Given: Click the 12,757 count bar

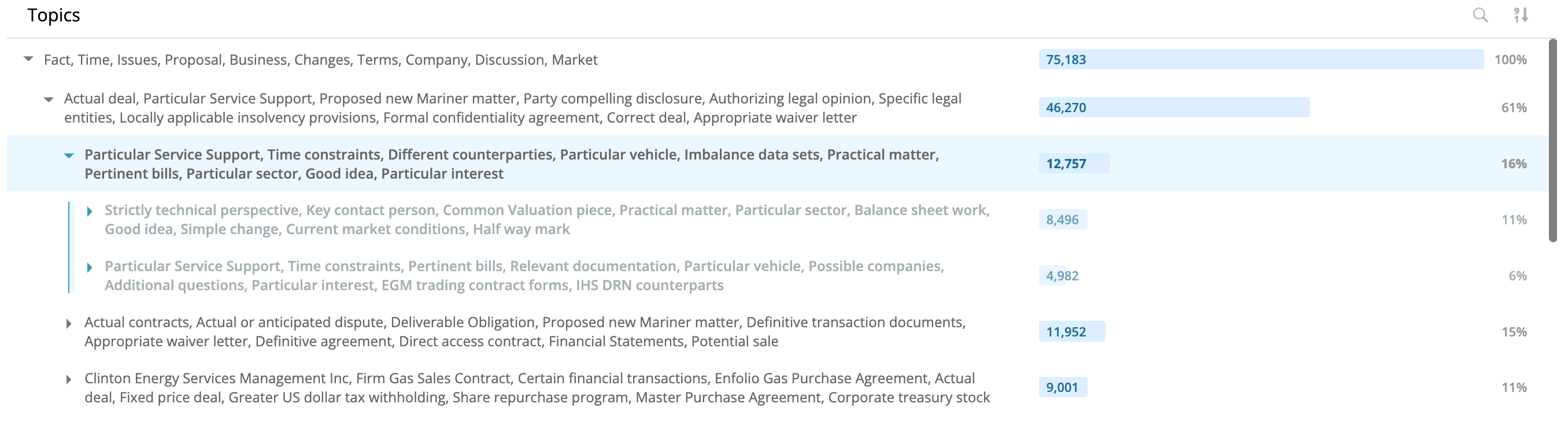Looking at the screenshot, I should click(x=1074, y=163).
